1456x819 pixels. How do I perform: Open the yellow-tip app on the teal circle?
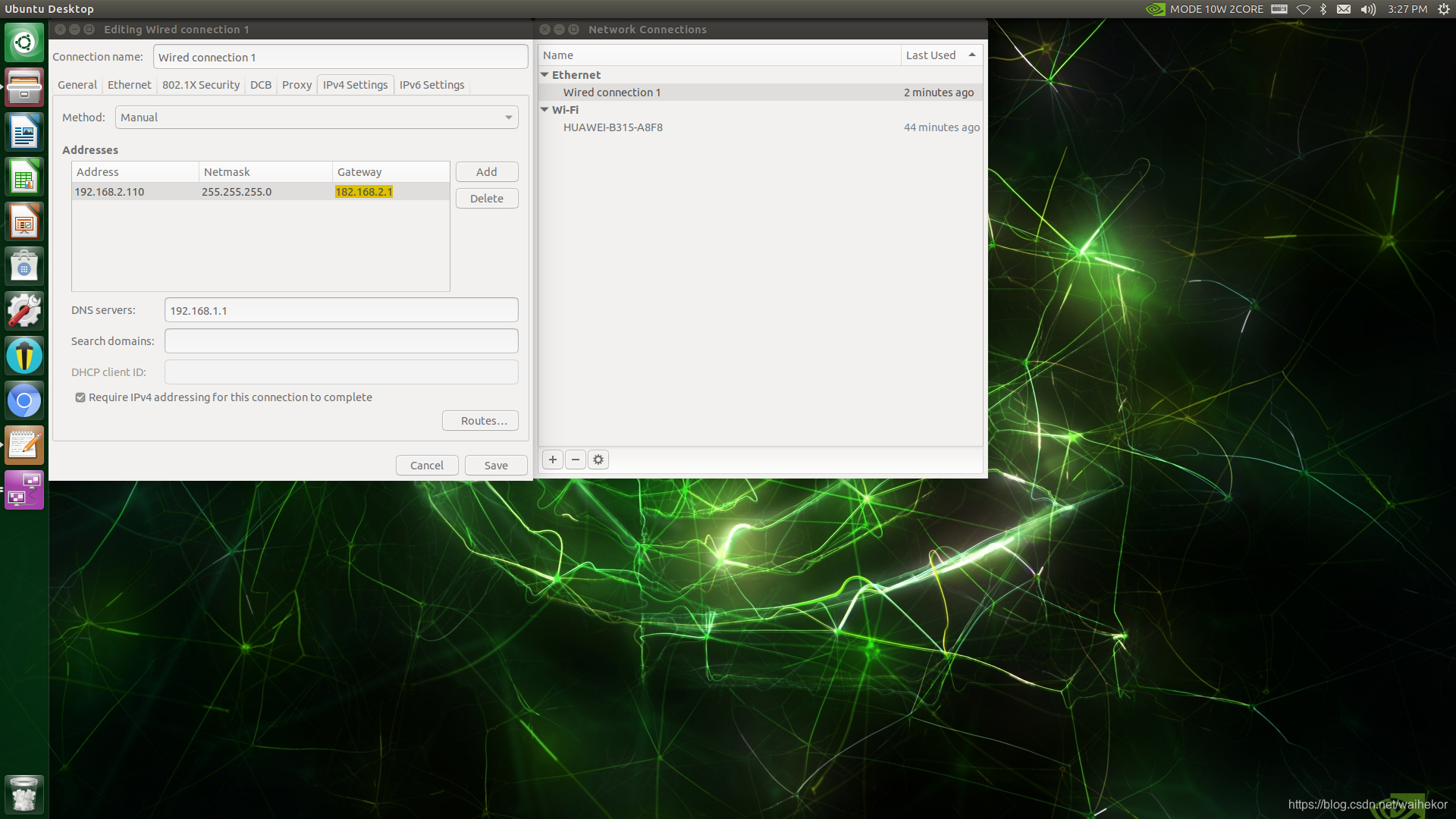24,356
